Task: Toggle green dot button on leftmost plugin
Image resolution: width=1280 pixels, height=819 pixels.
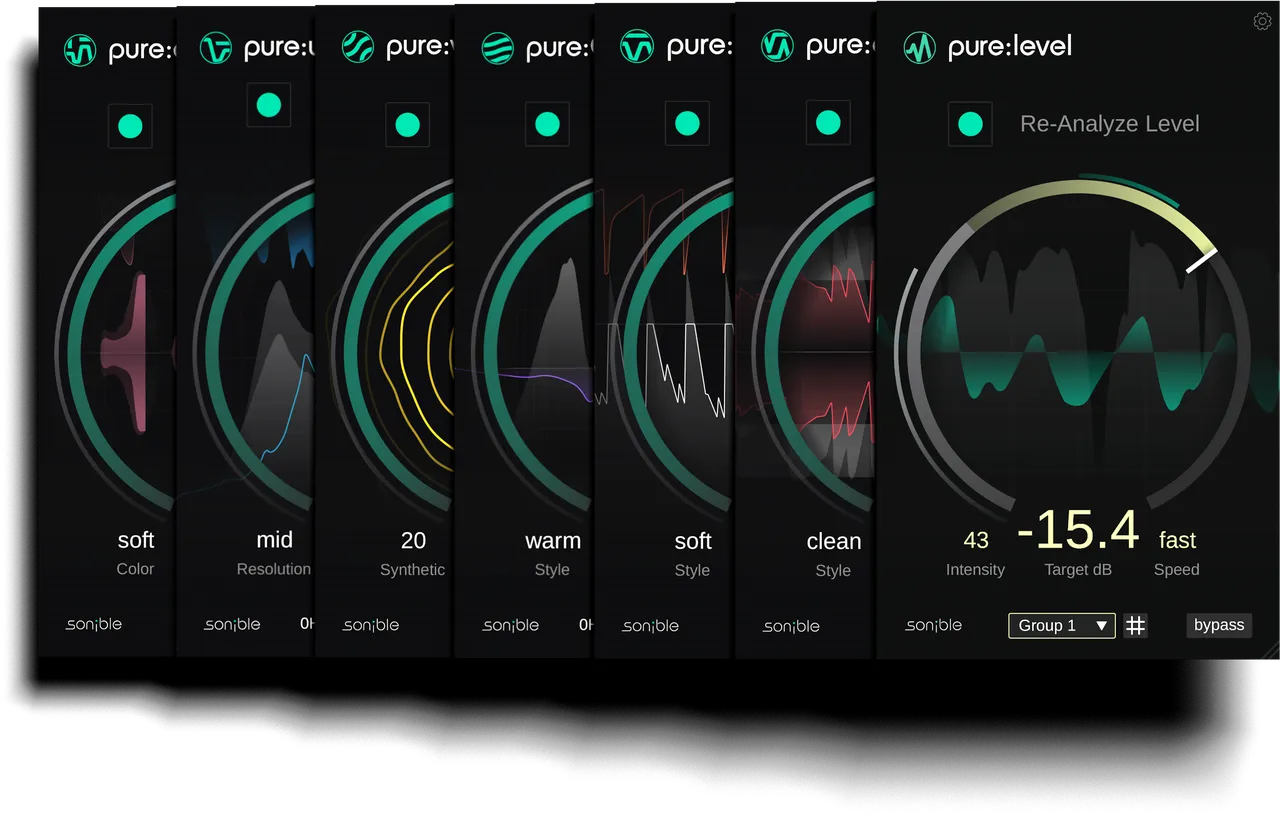Action: 130,126
